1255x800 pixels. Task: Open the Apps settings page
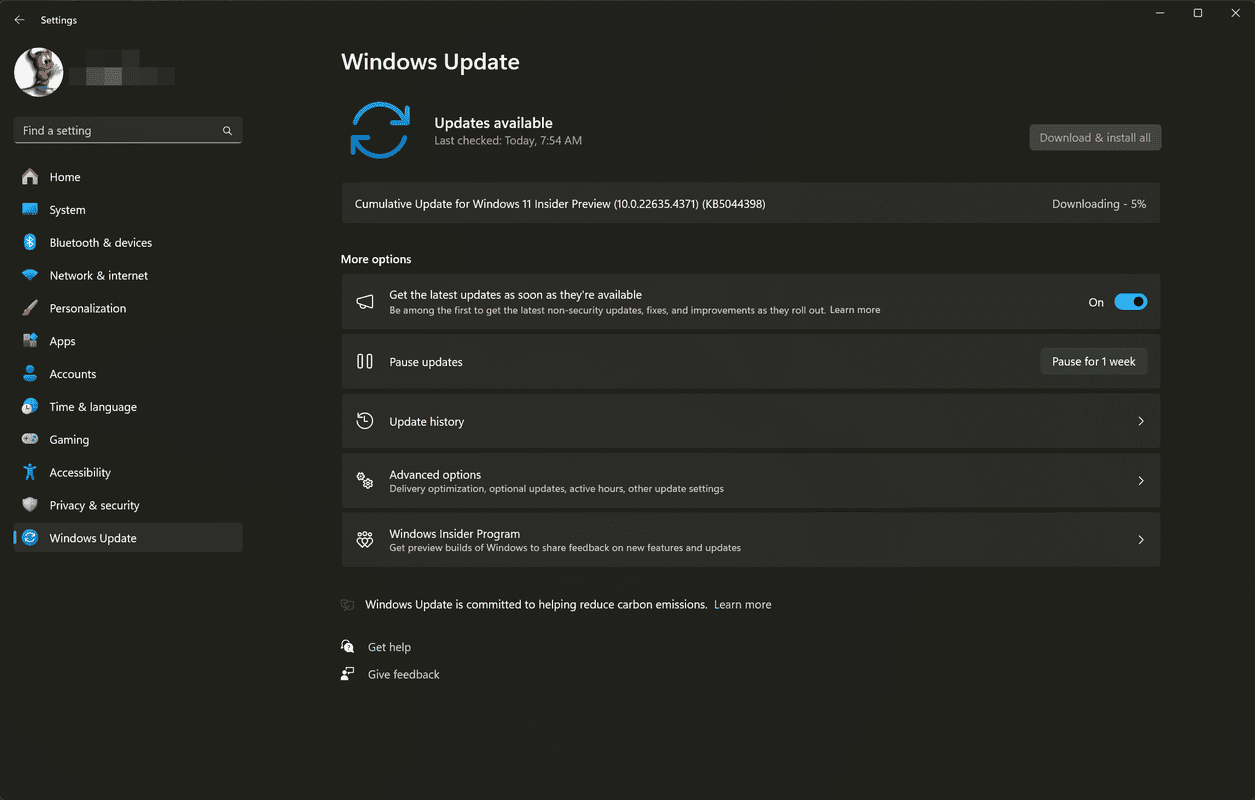(x=128, y=341)
